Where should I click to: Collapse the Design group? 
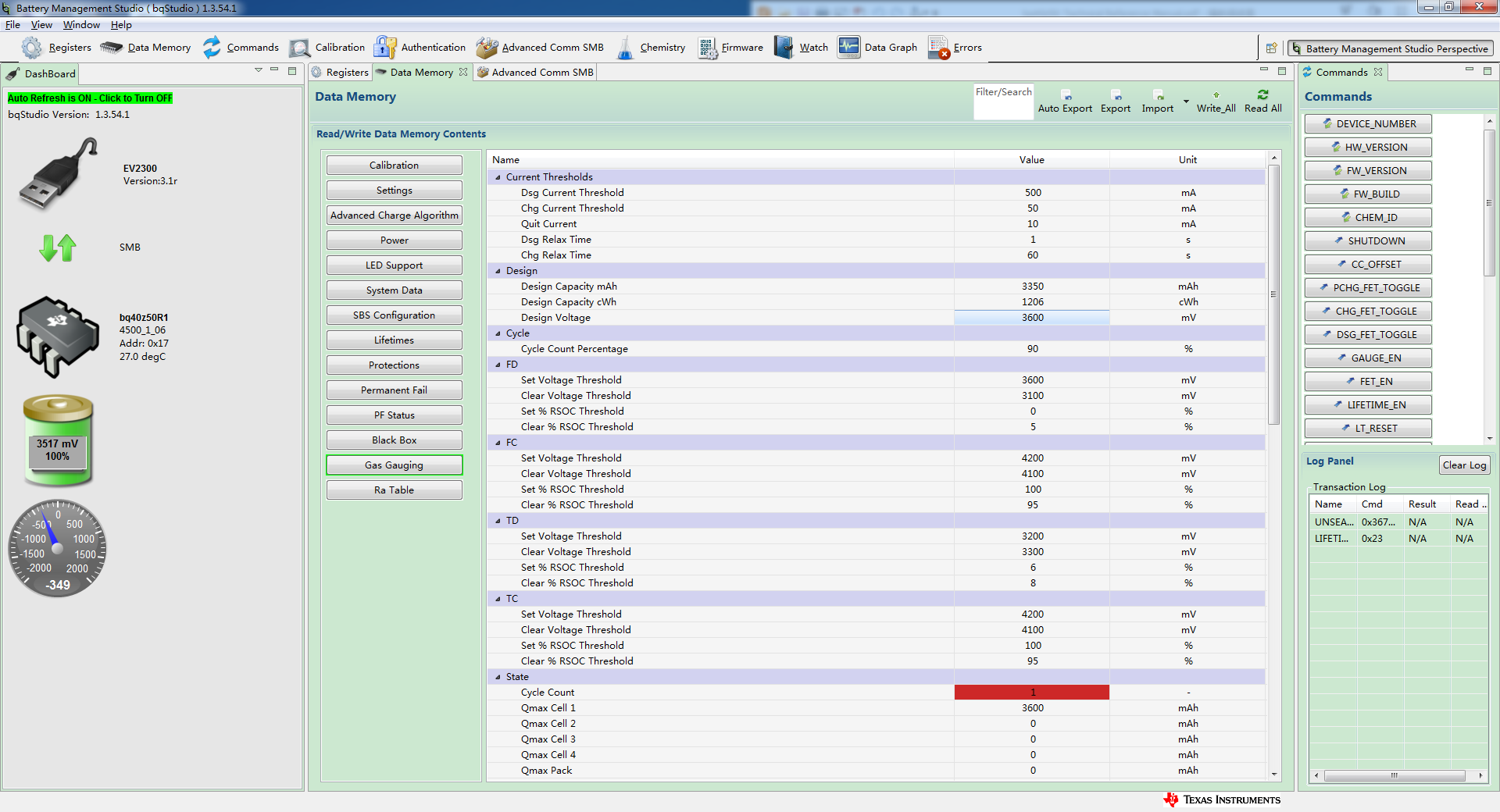pyautogui.click(x=498, y=271)
